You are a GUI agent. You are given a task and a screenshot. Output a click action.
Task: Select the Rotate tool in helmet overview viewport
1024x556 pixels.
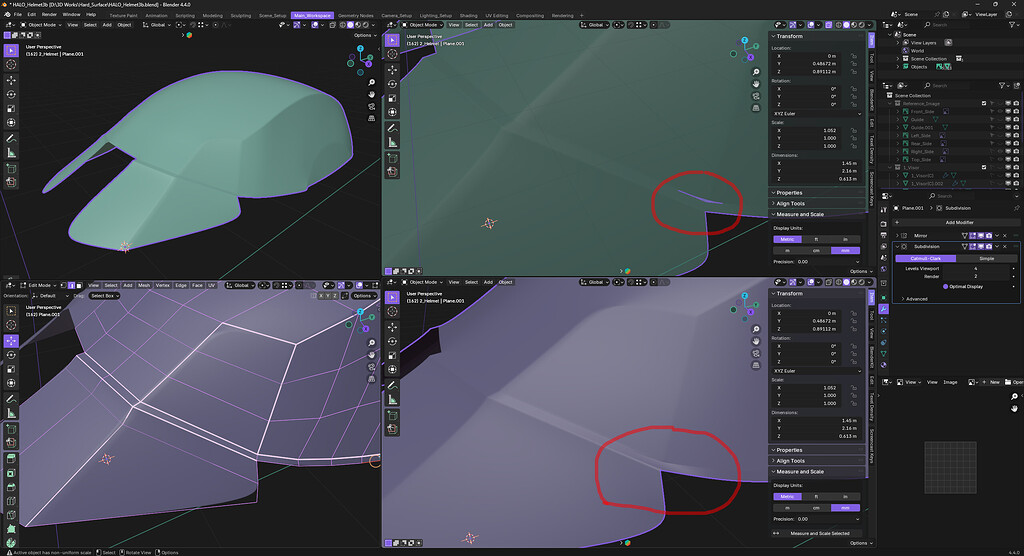[x=11, y=94]
